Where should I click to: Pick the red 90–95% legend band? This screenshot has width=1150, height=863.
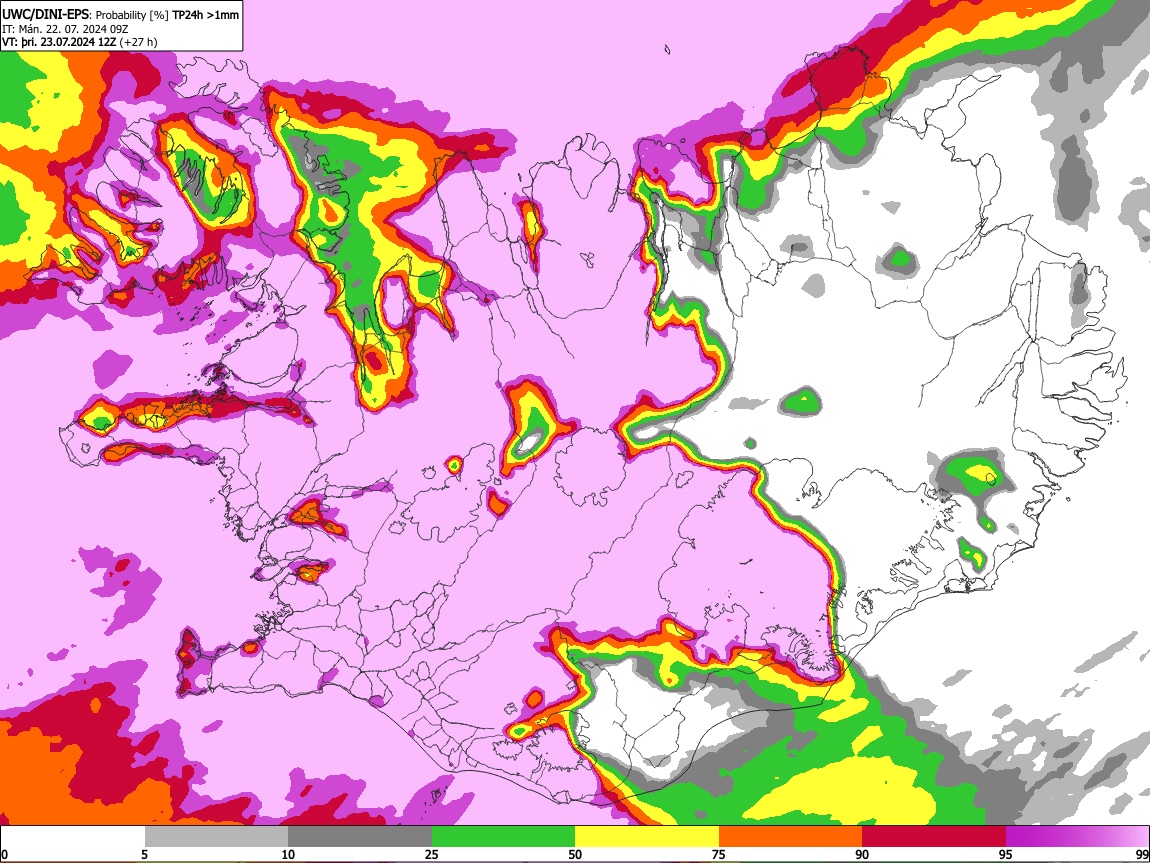[934, 837]
